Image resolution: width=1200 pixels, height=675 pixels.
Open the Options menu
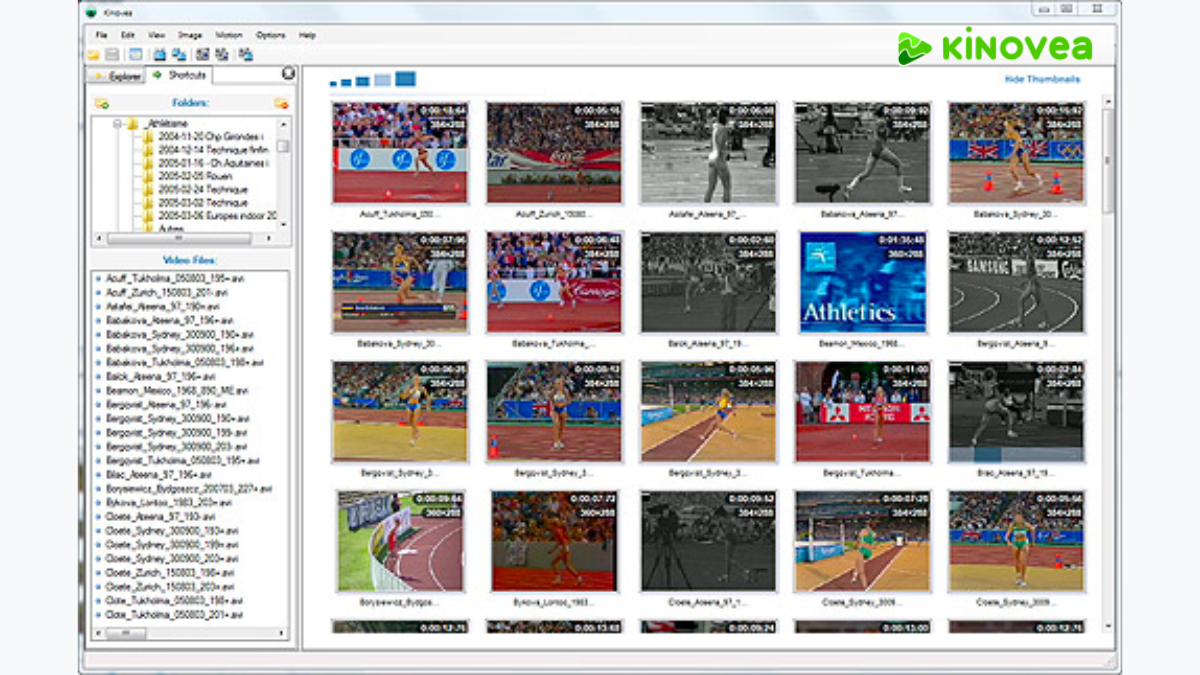tap(268, 34)
